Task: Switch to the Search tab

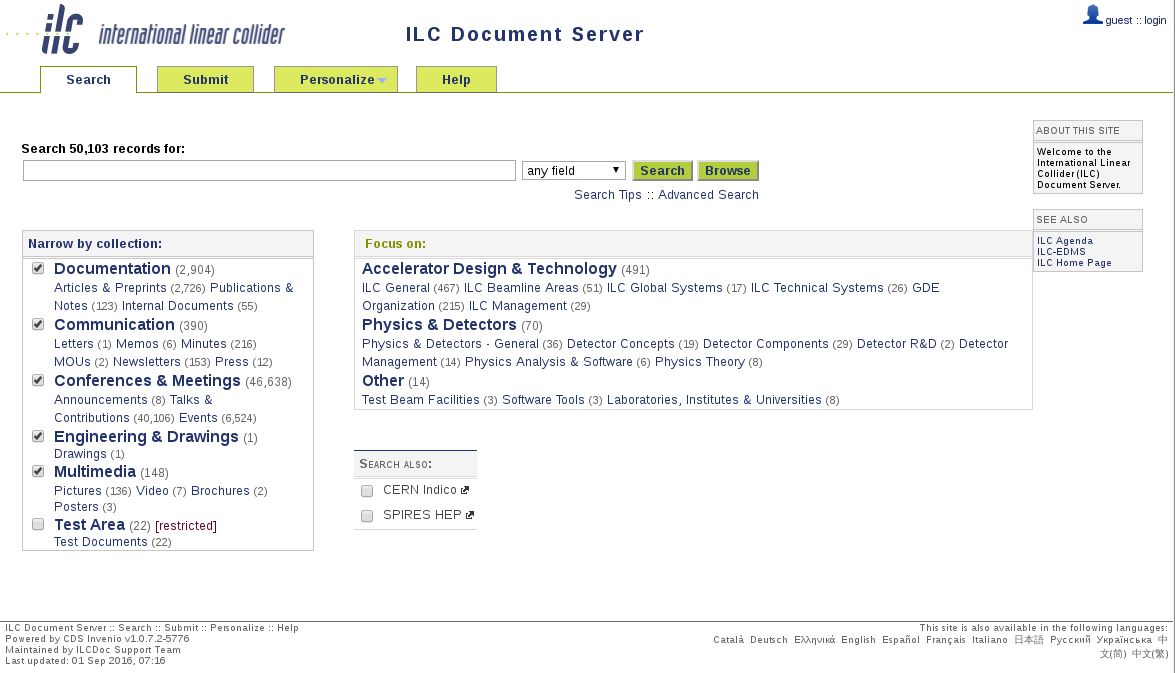Action: [x=88, y=79]
